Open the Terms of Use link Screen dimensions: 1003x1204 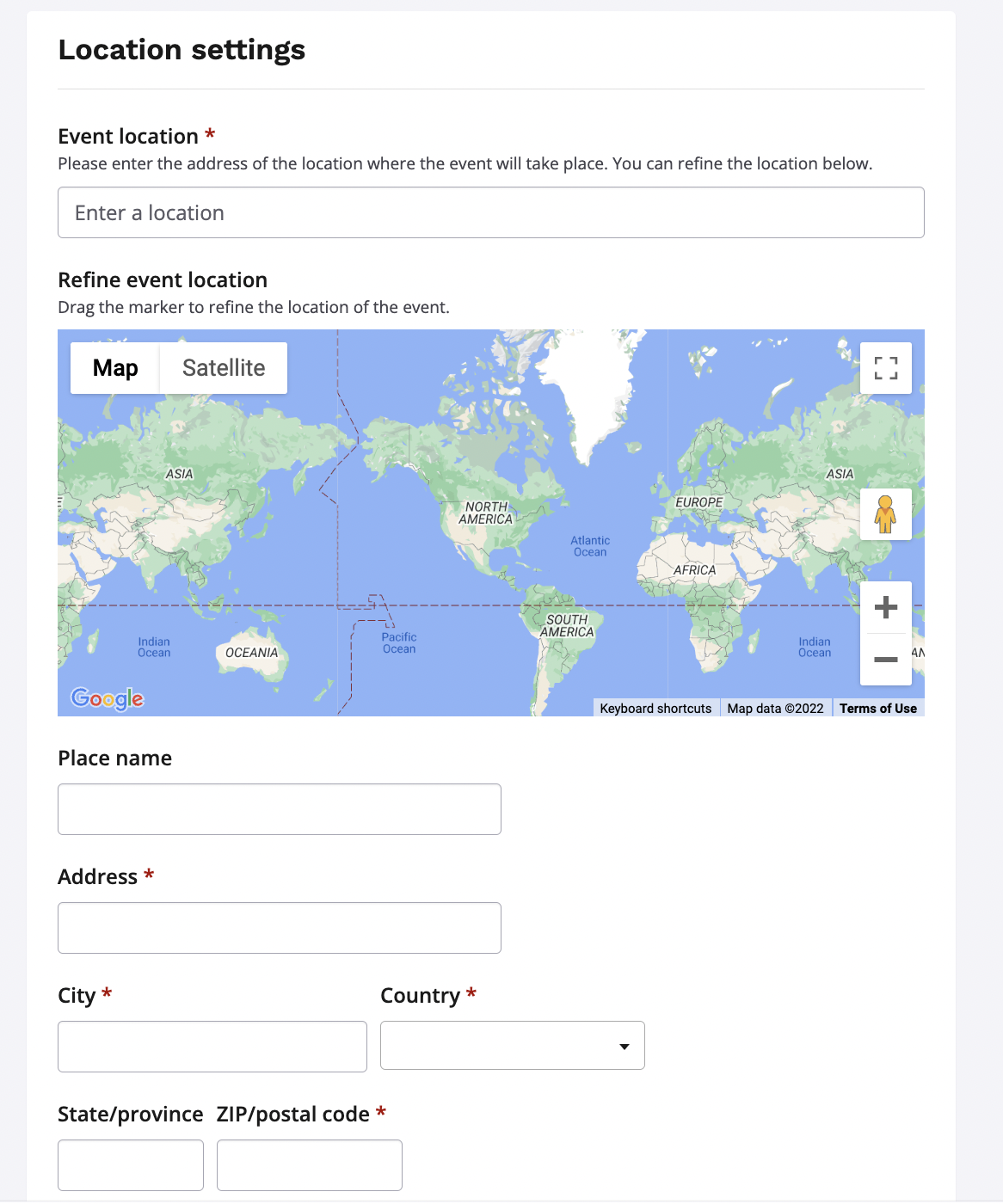877,709
